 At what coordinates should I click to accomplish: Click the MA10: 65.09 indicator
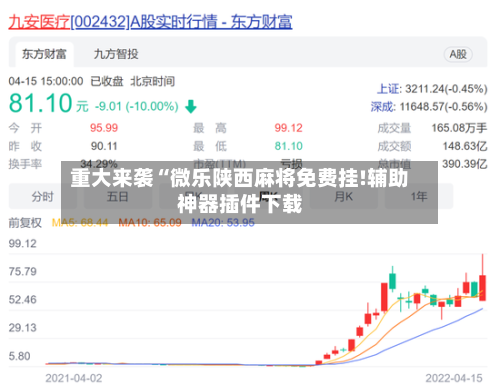tap(150, 223)
